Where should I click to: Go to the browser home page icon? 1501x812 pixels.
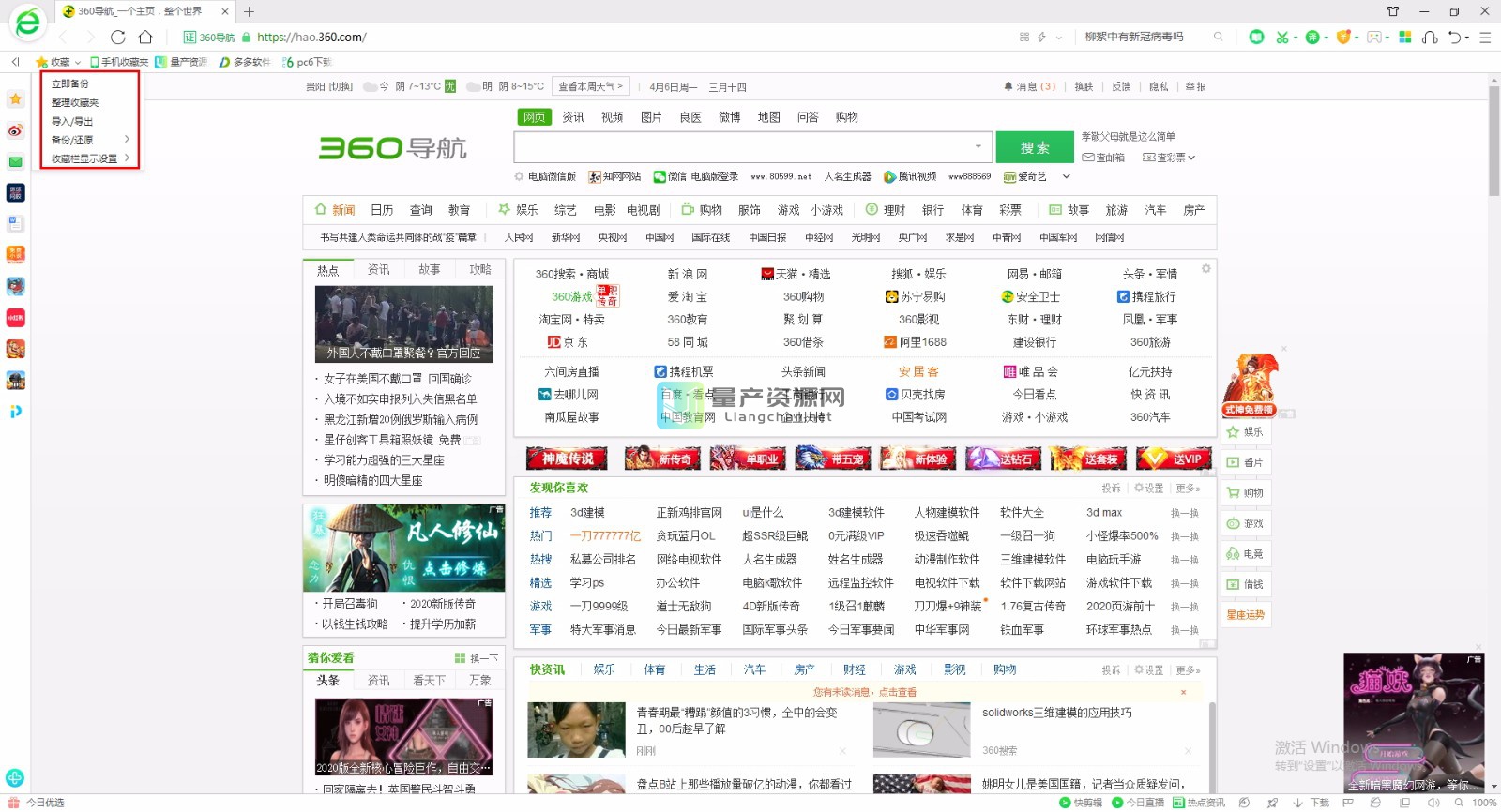pyautogui.click(x=145, y=38)
